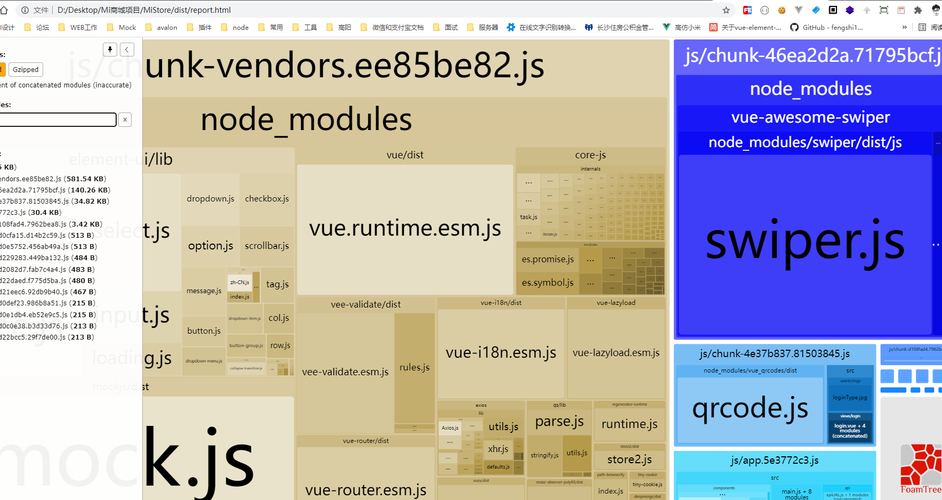Select the es.promise.js block in core-js
This screenshot has height=500, width=942.
pos(547,260)
